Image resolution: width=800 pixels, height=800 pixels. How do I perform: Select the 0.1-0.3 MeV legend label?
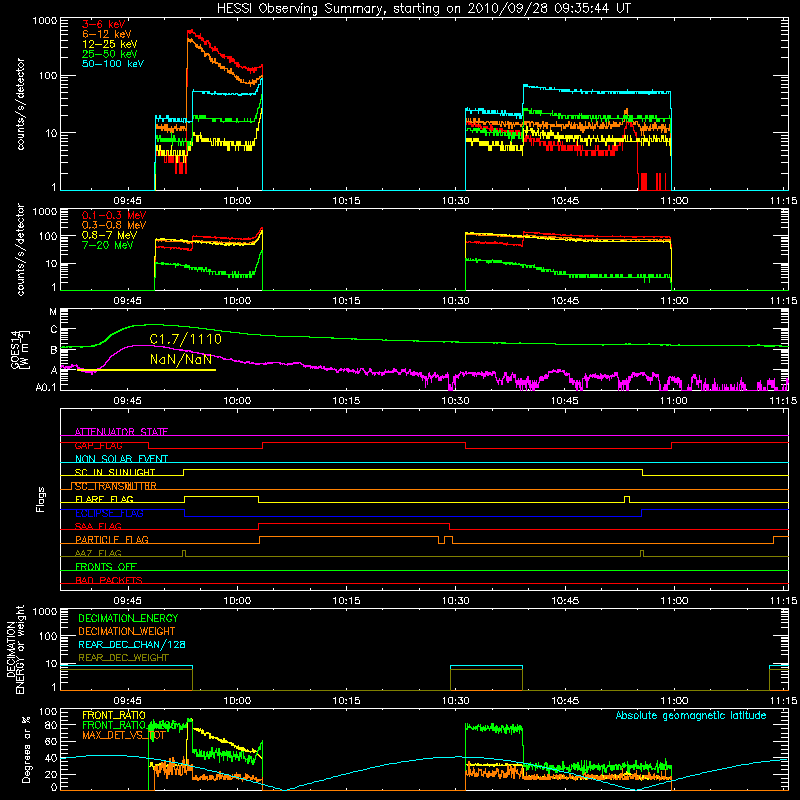pos(114,215)
